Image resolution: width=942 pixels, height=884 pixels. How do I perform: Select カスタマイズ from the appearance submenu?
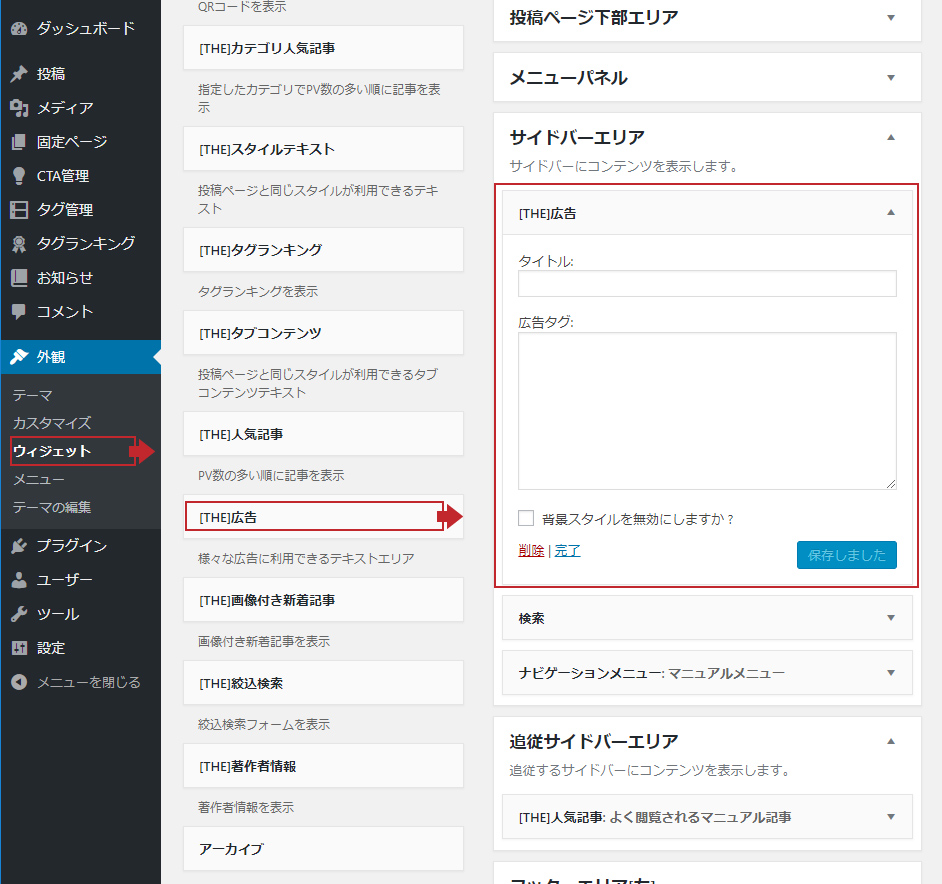pos(52,423)
